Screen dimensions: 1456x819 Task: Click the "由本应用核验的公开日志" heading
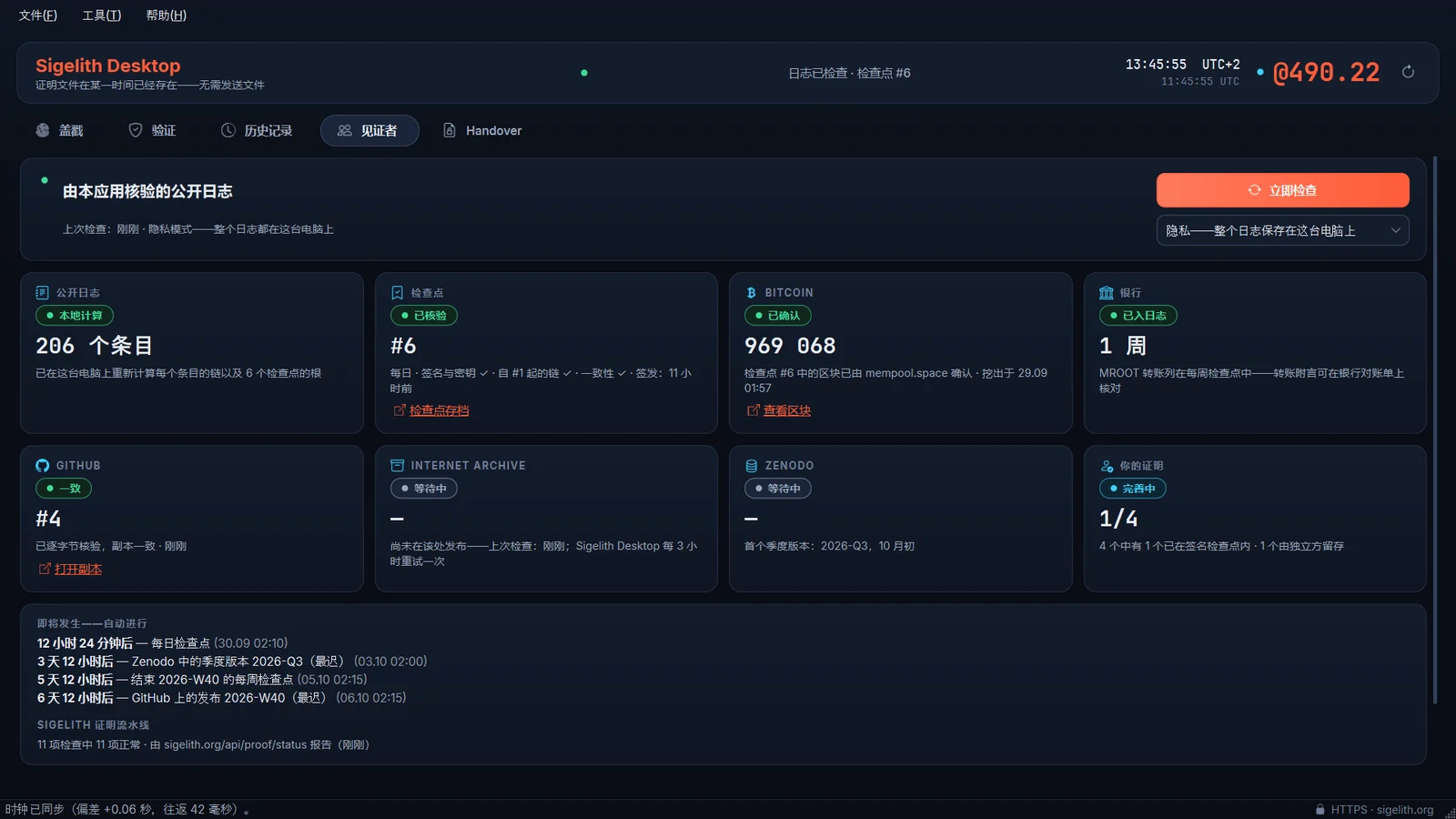coord(147,191)
